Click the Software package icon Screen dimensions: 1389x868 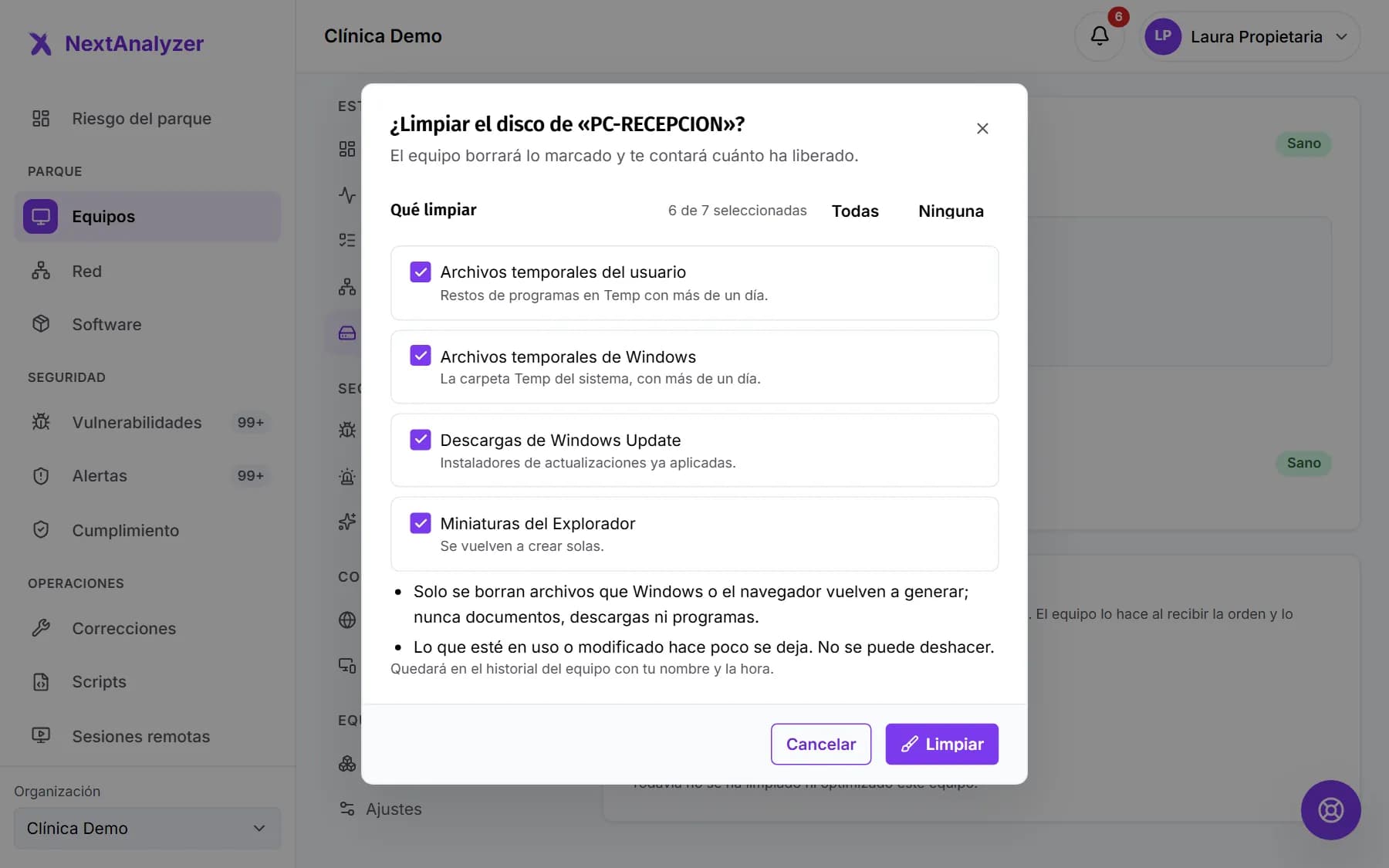(x=41, y=324)
